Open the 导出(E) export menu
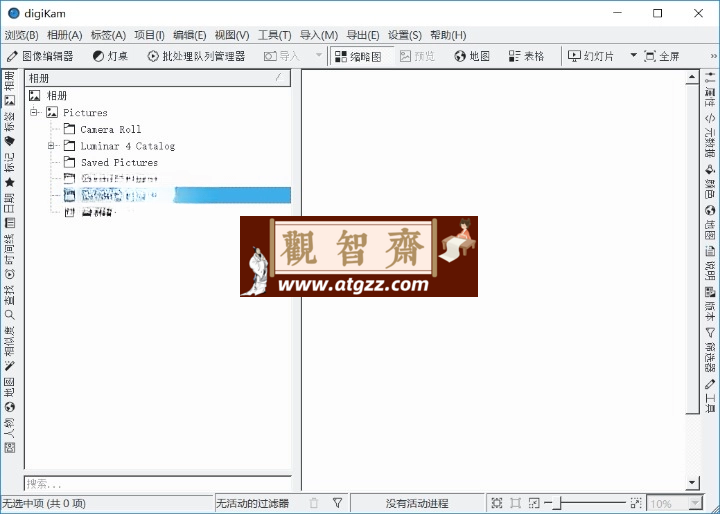720x514 pixels. tap(363, 35)
